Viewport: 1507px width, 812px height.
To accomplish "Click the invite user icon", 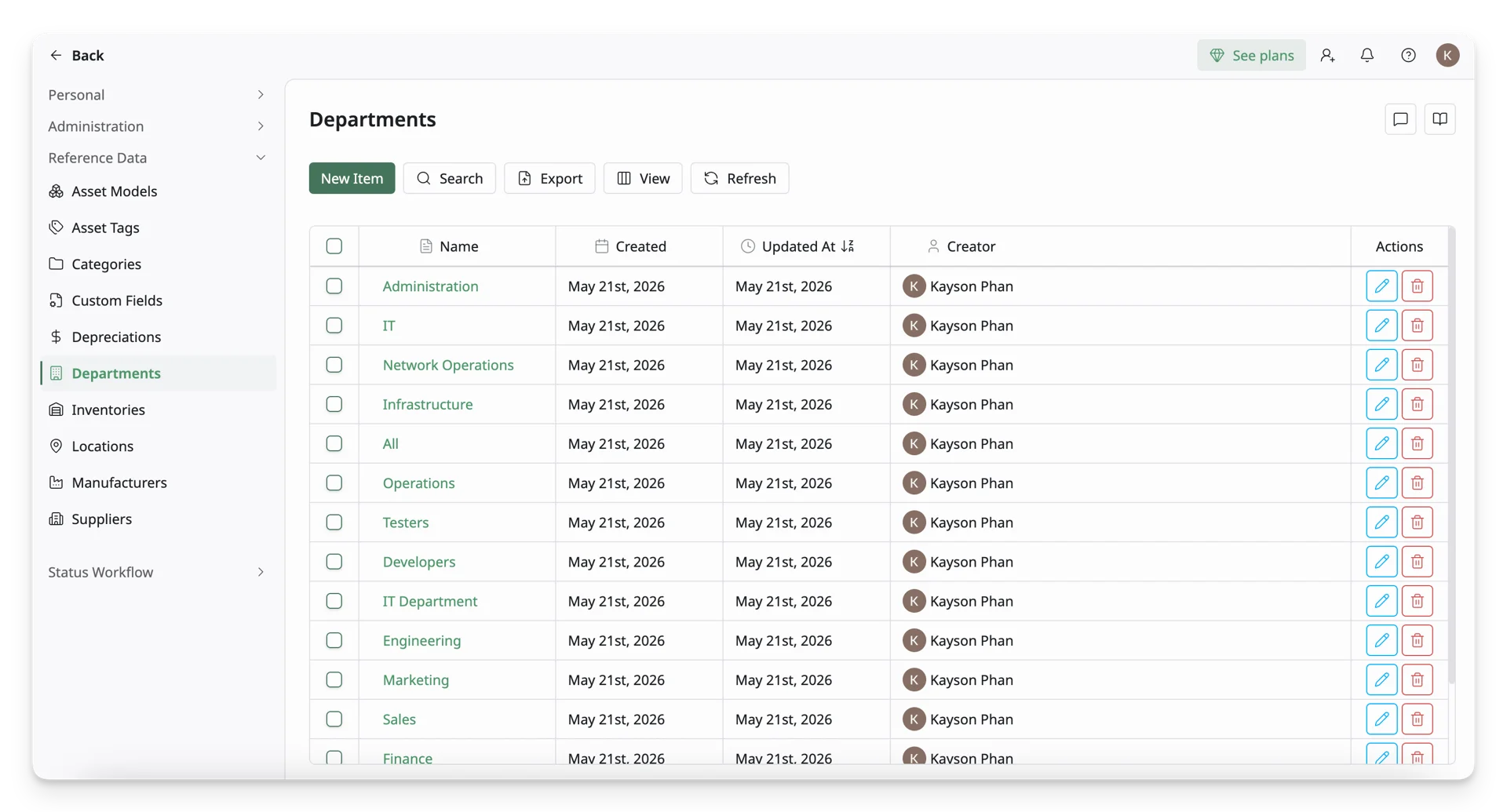I will (x=1327, y=55).
